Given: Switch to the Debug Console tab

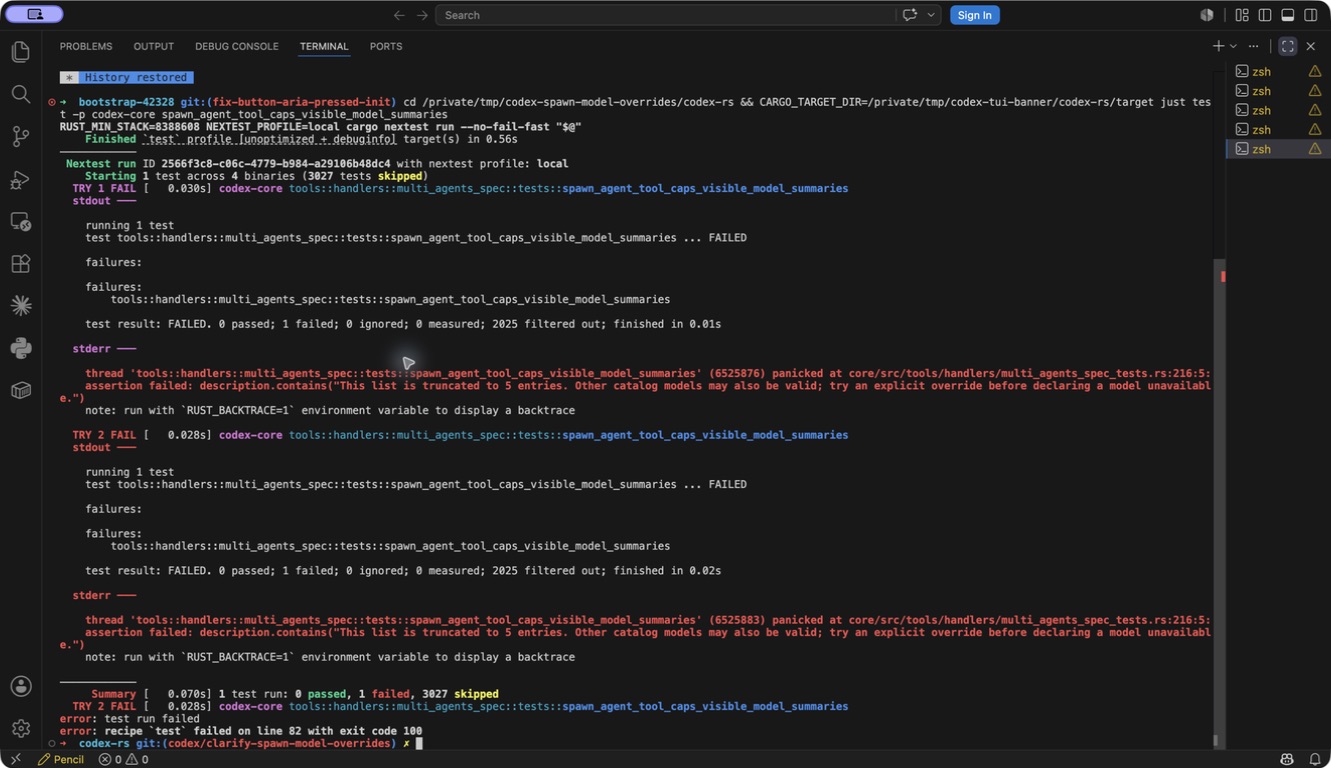Looking at the screenshot, I should (237, 46).
